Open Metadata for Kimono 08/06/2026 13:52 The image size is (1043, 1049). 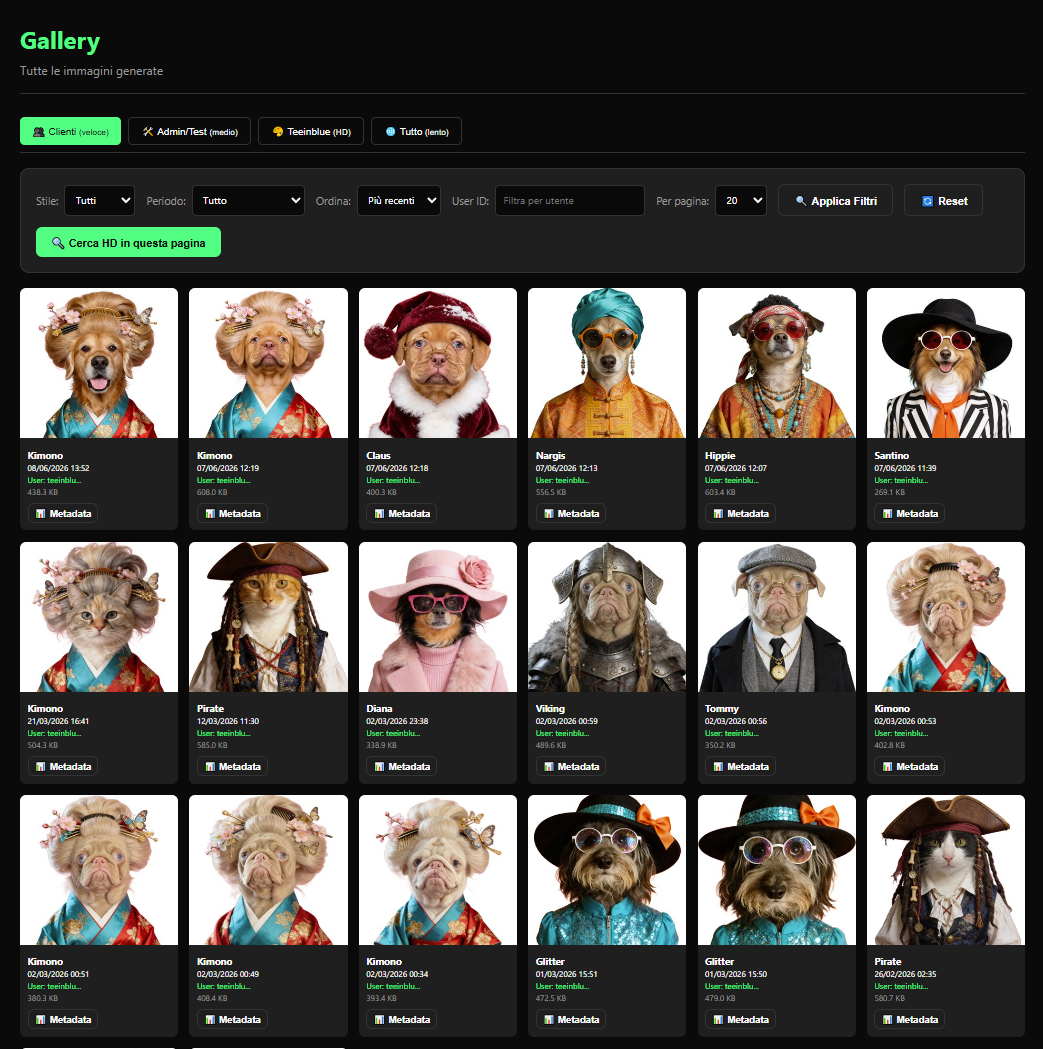(x=63, y=514)
